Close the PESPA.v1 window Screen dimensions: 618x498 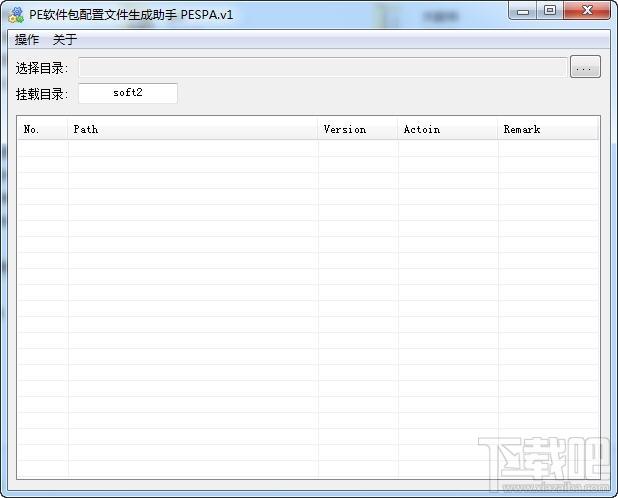587,10
